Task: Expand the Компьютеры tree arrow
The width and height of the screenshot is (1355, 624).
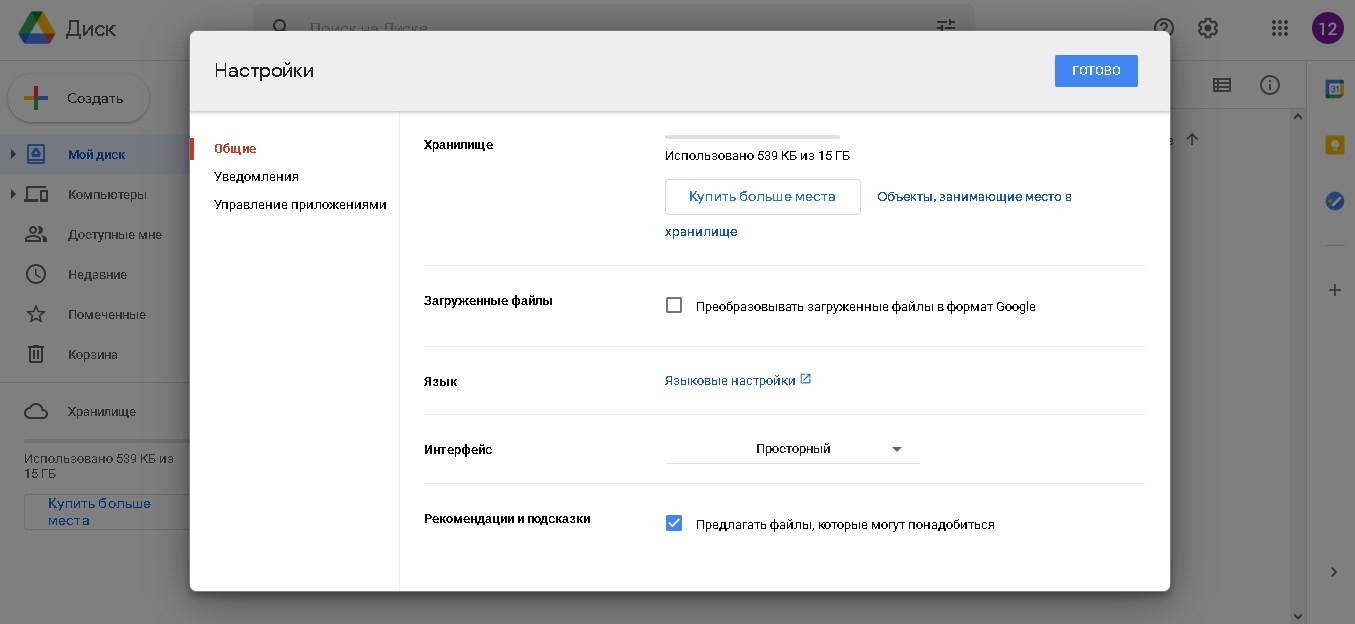Action: pyautogui.click(x=12, y=194)
